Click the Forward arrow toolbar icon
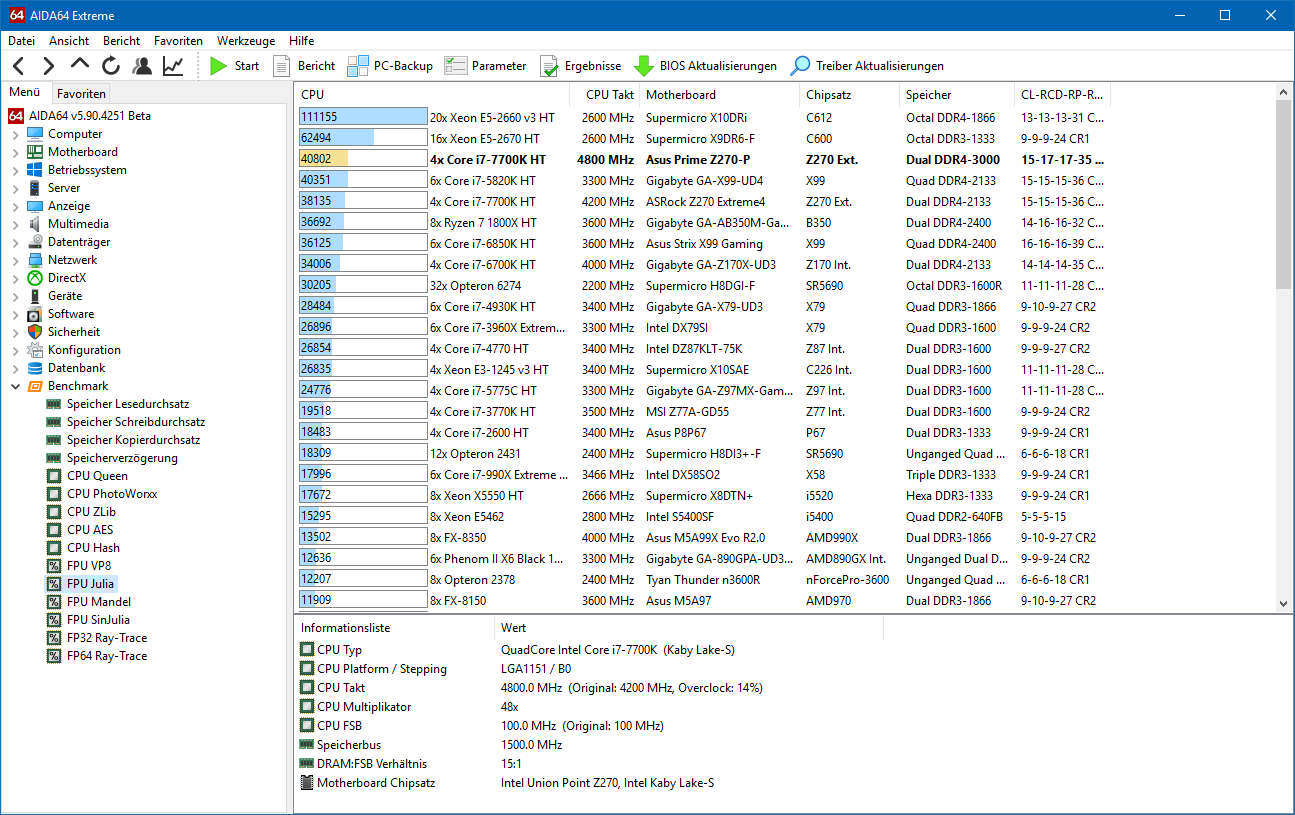1295x815 pixels. (x=49, y=66)
